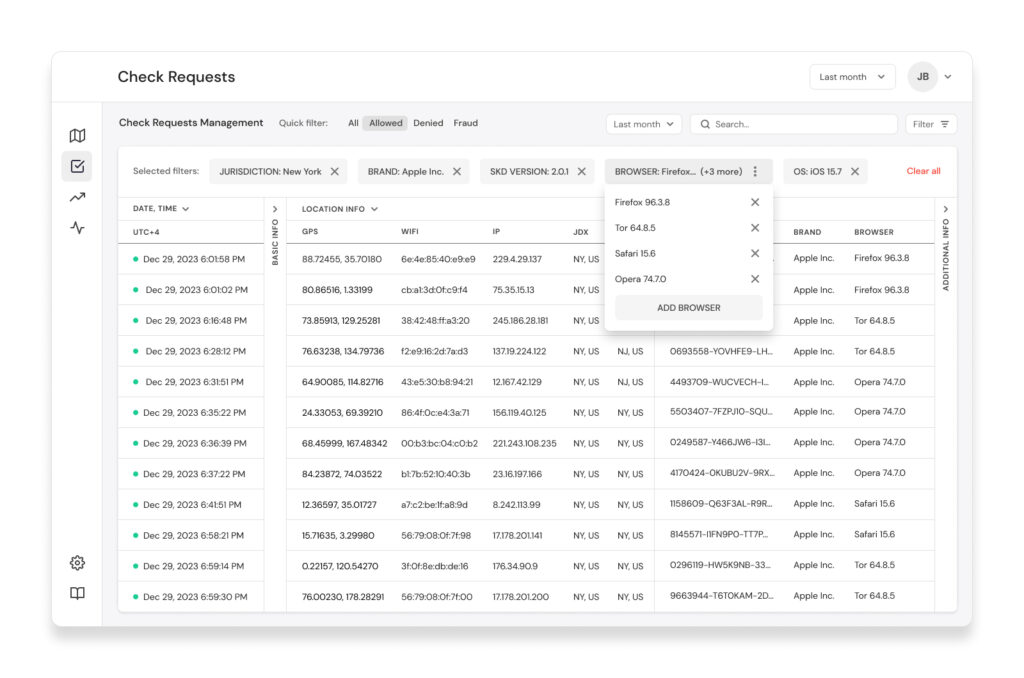
Task: Expand the Additional Info column panel
Action: pos(946,209)
